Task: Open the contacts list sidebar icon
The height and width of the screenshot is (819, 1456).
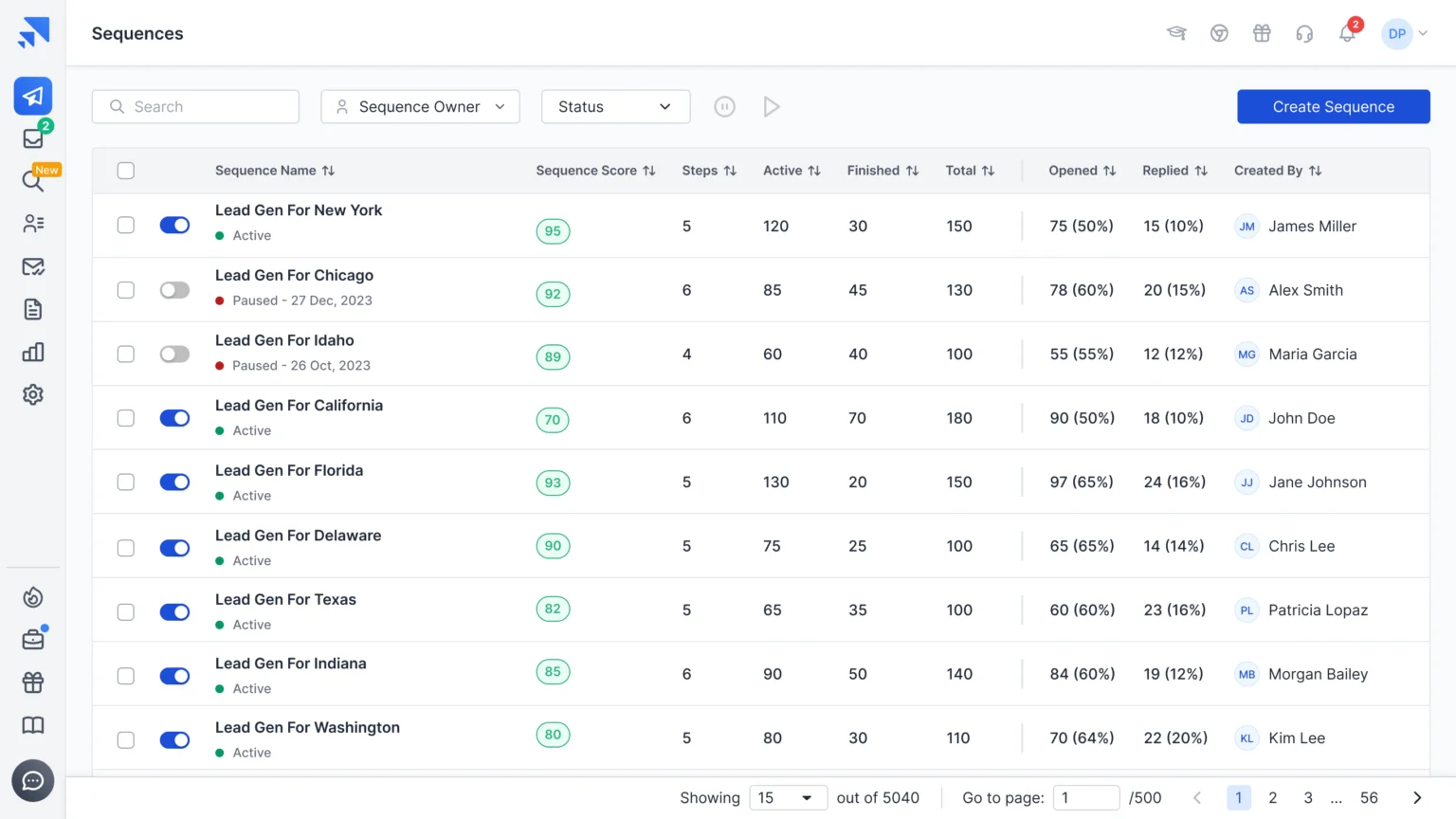Action: 33,224
